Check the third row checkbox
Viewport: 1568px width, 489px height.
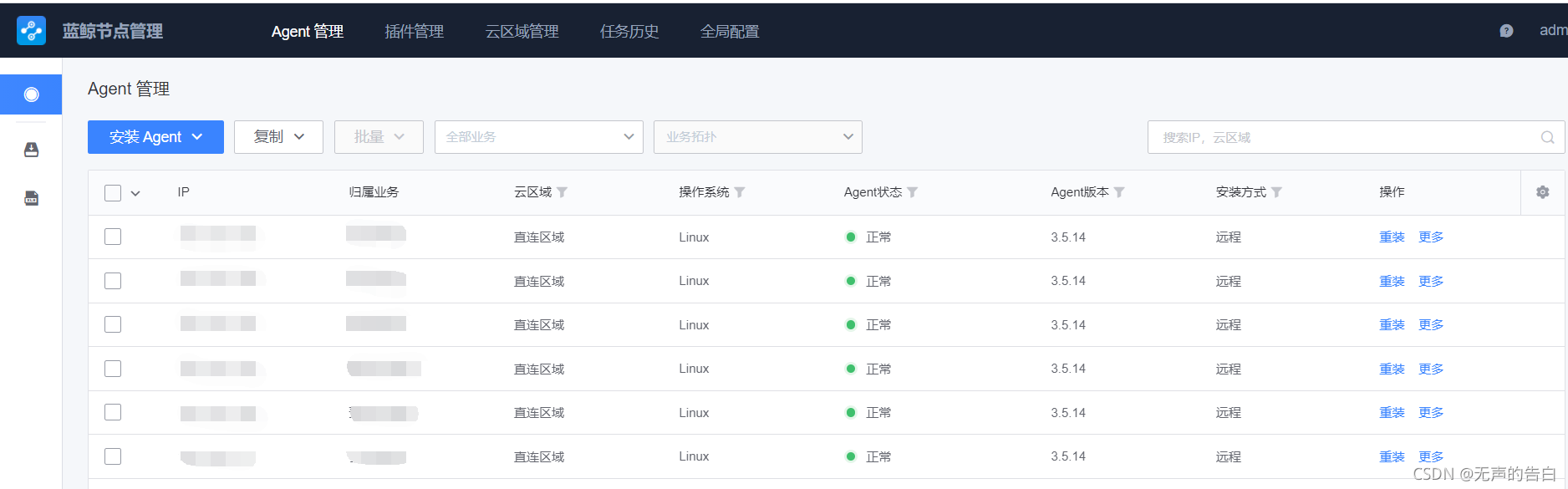click(x=113, y=324)
